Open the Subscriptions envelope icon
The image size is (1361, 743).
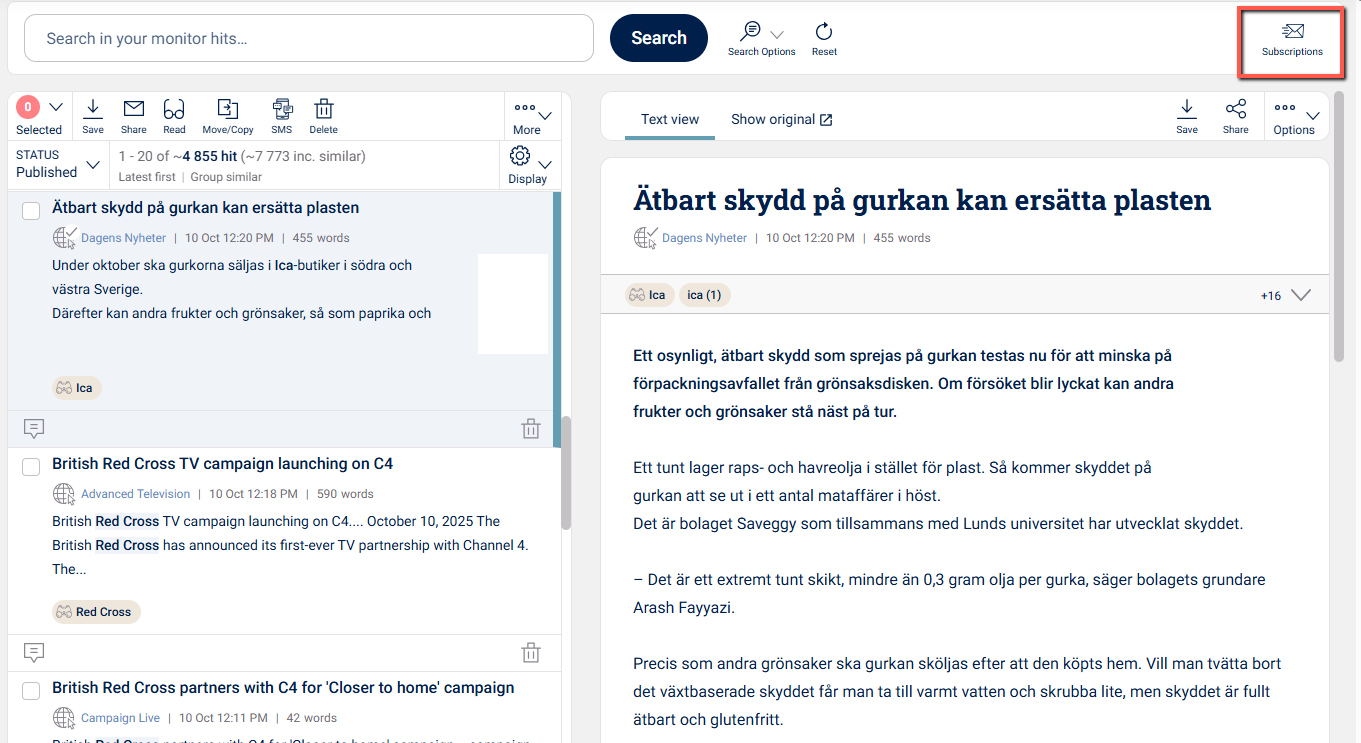pyautogui.click(x=1292, y=33)
